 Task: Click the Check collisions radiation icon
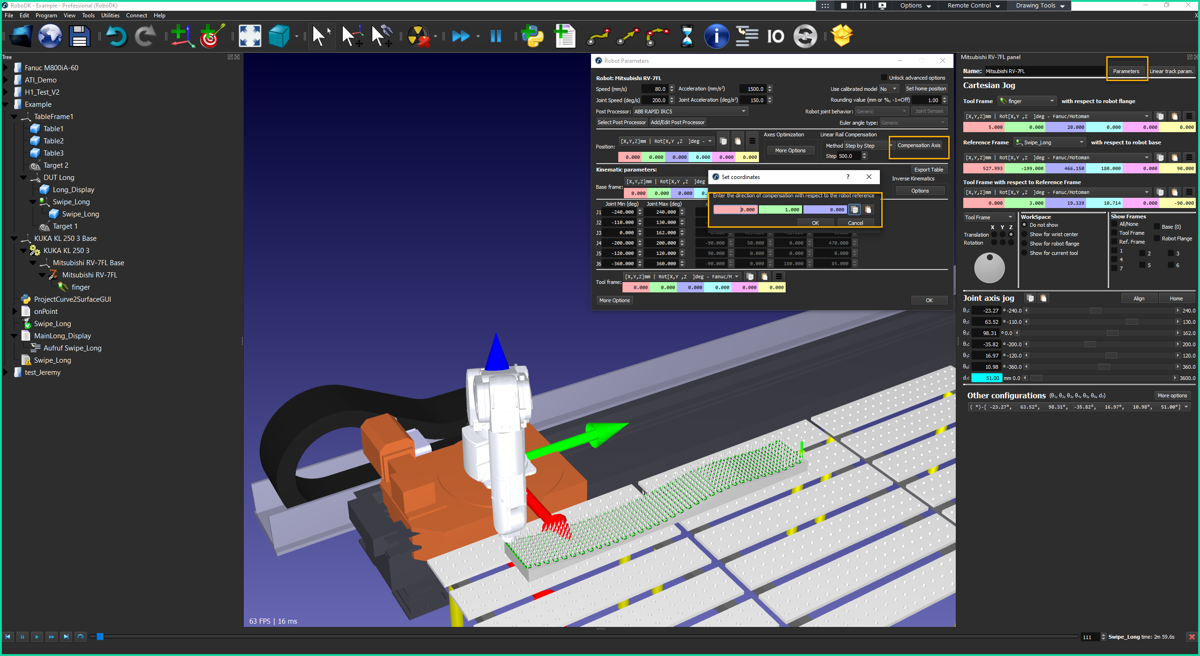pos(419,37)
